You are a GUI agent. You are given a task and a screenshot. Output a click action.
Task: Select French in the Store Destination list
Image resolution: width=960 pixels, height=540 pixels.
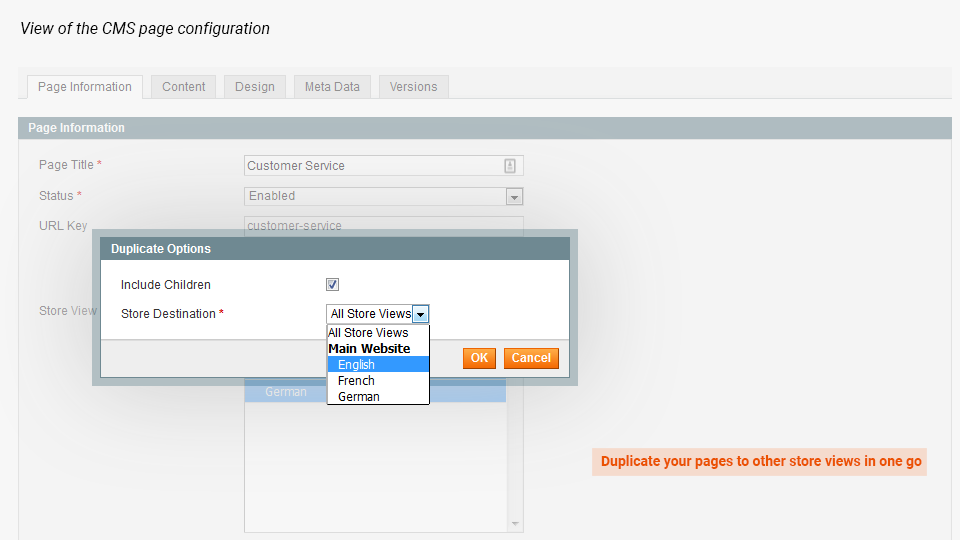(356, 381)
